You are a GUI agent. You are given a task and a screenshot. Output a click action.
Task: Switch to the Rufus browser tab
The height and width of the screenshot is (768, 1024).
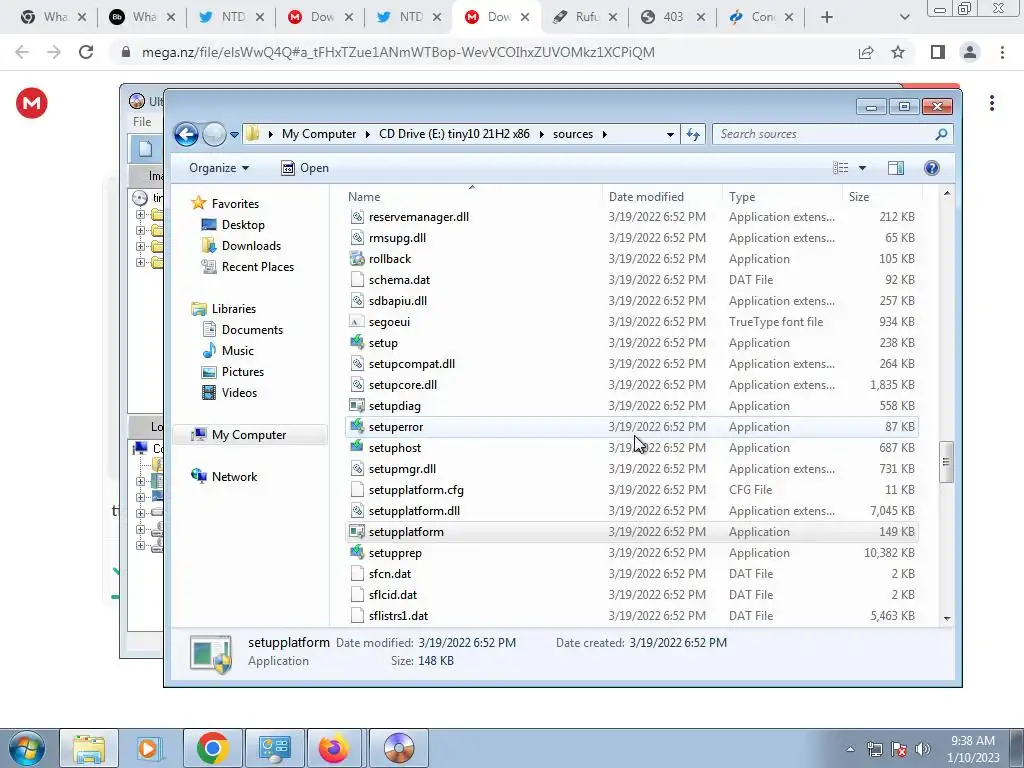(x=585, y=17)
